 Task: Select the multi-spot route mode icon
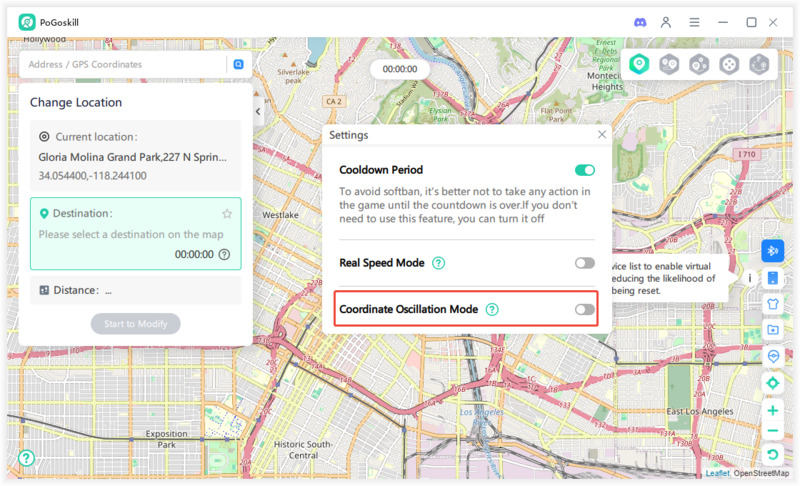(699, 64)
